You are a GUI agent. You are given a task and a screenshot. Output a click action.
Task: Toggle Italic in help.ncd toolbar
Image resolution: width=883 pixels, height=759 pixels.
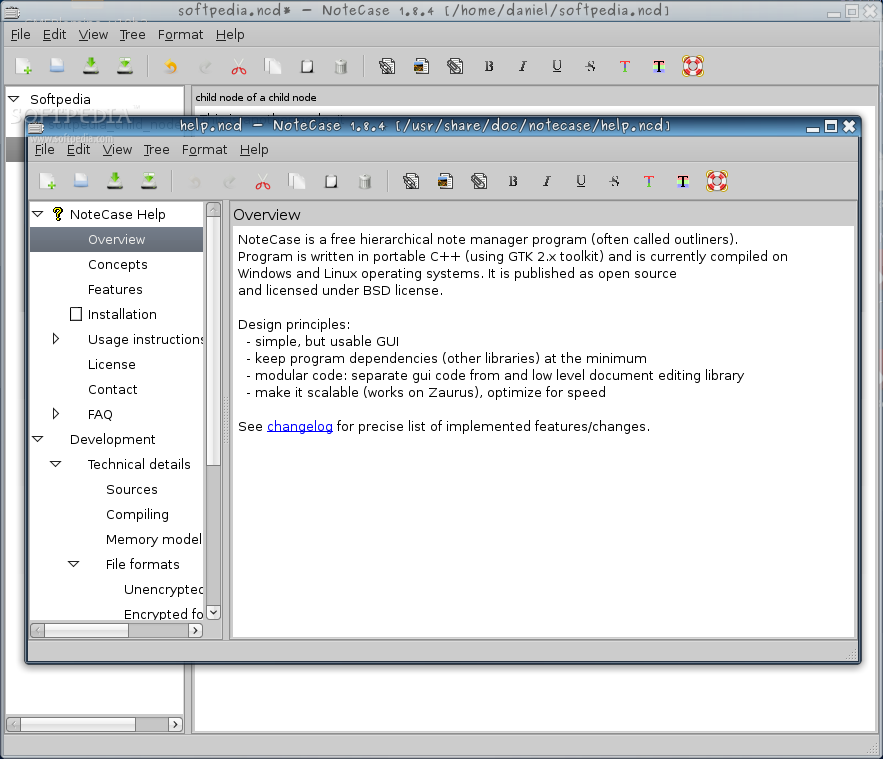547,181
